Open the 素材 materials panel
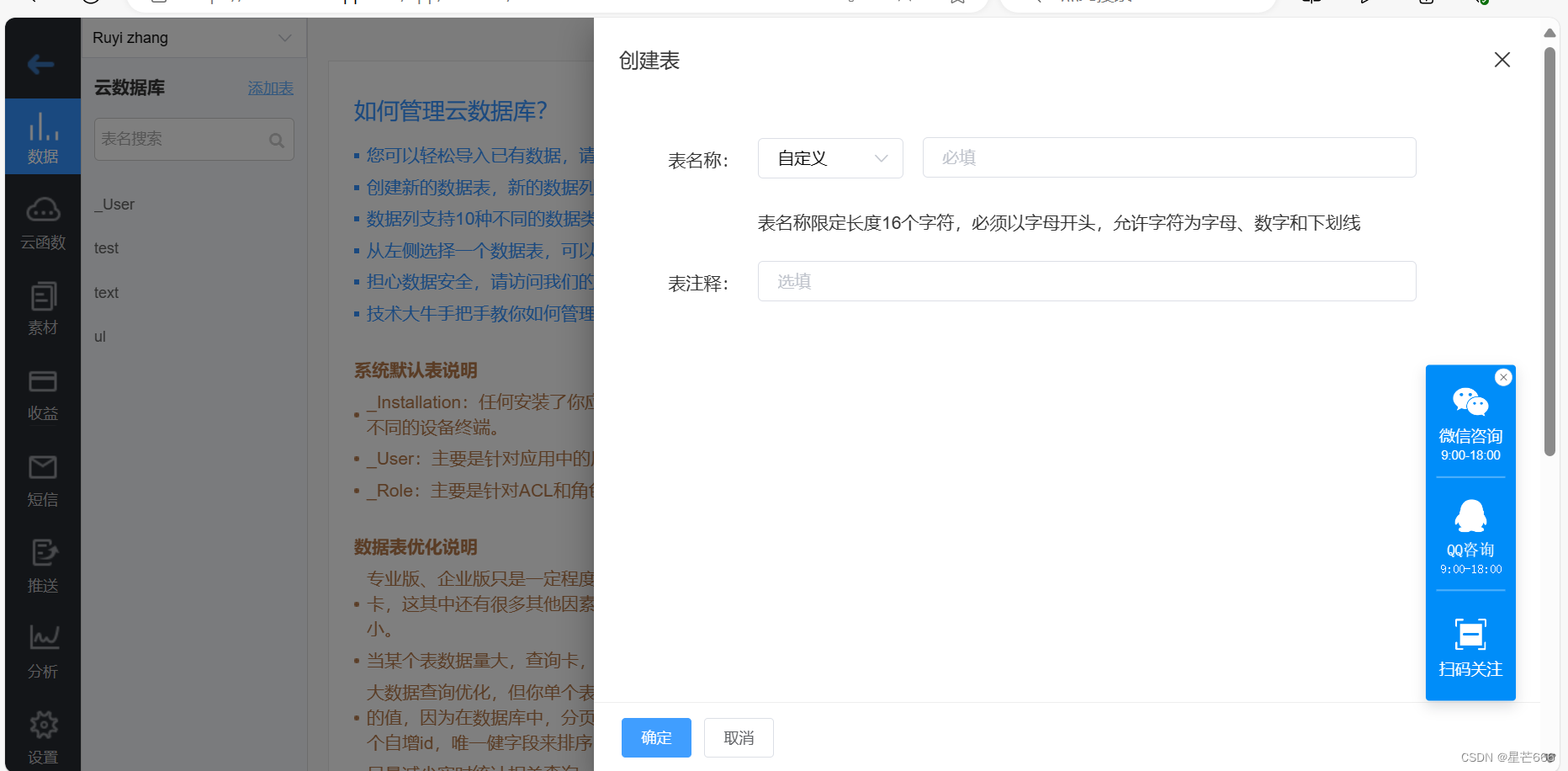This screenshot has height=771, width=1568. pyautogui.click(x=42, y=308)
